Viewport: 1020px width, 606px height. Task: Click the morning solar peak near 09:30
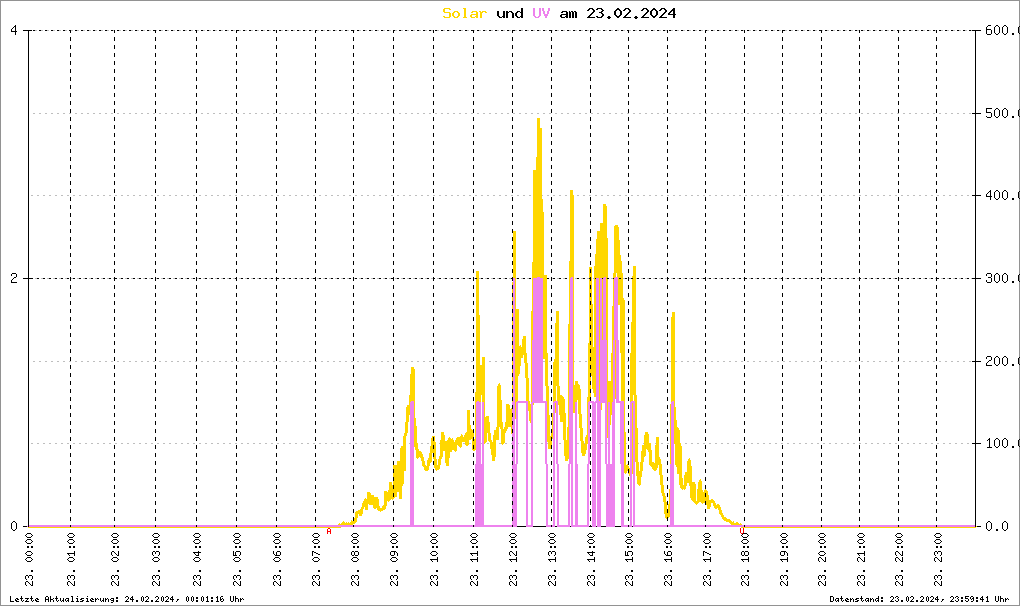click(412, 370)
